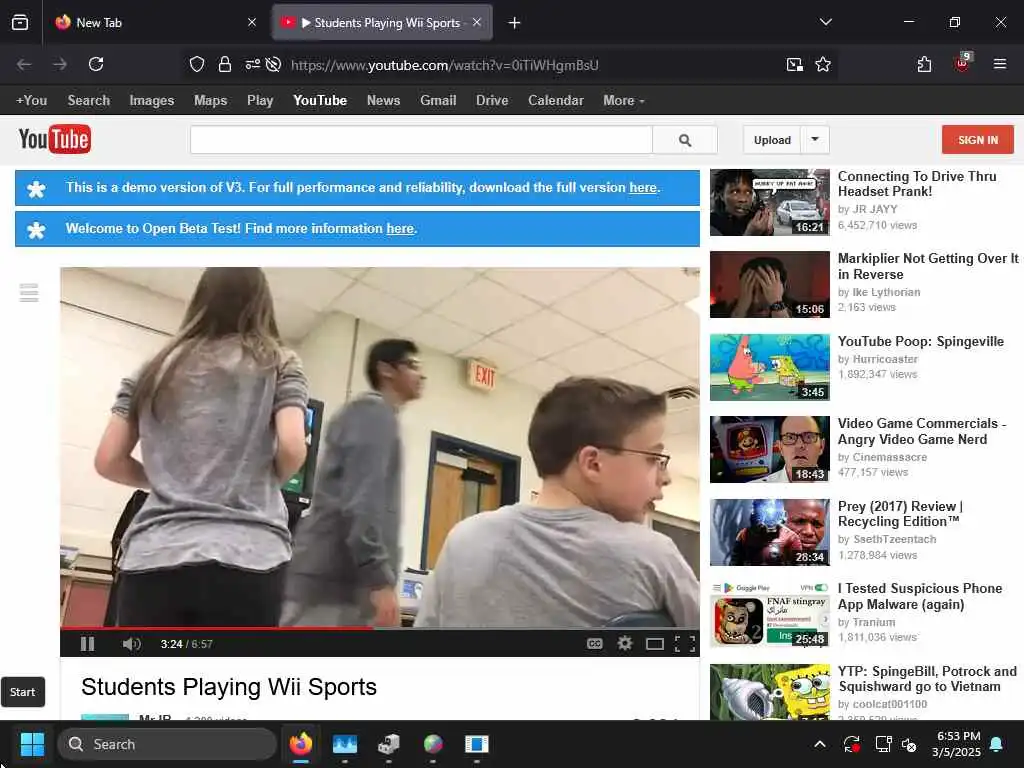Launch picture-in-picture from the address bar
This screenshot has height=768, width=1024.
[x=795, y=64]
